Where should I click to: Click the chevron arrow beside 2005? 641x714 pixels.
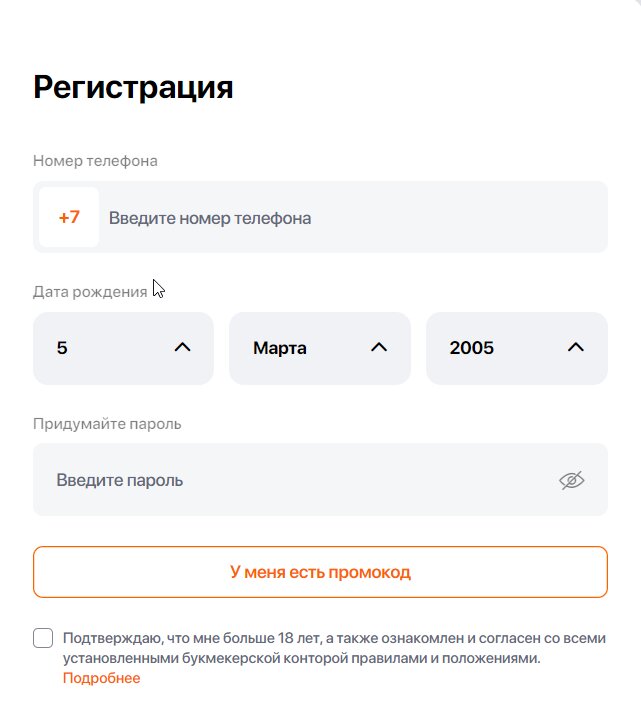(x=575, y=348)
